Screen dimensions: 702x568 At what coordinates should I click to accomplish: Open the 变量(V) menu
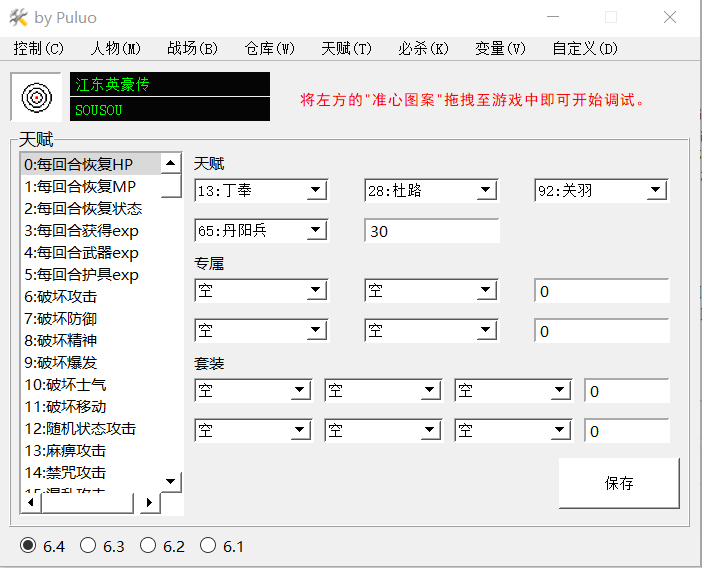pos(501,48)
